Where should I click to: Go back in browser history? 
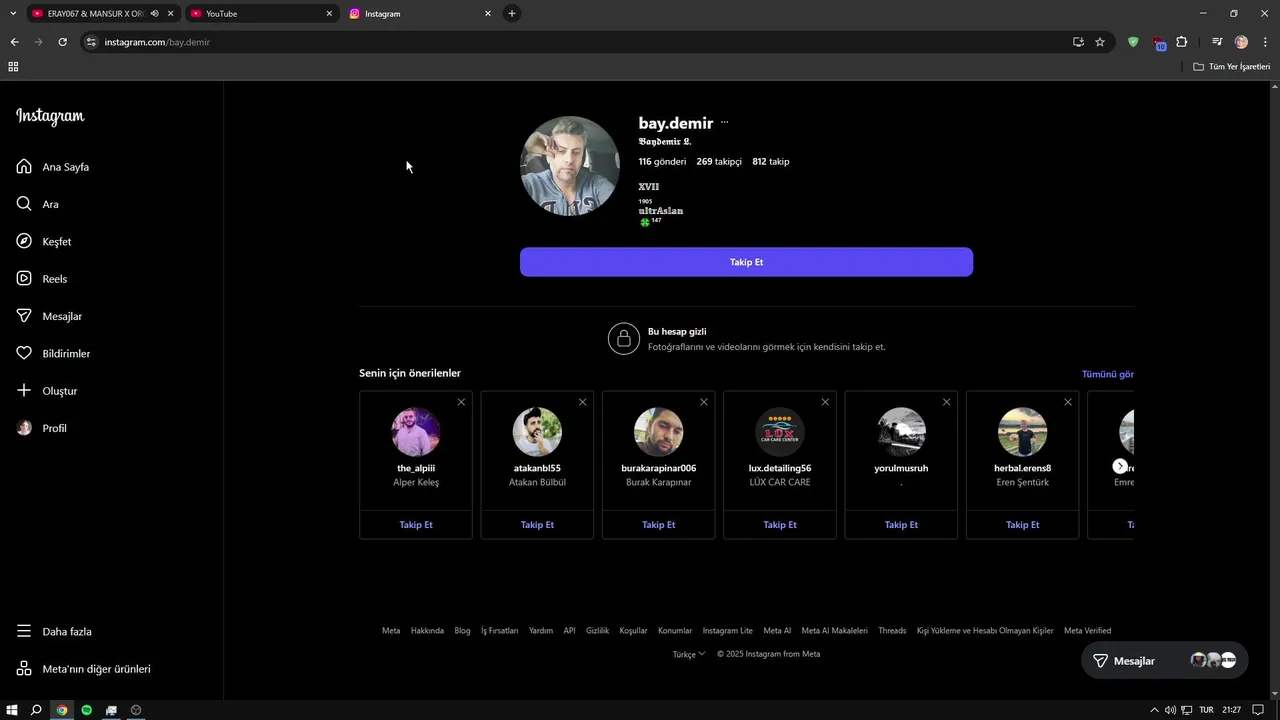coord(14,42)
